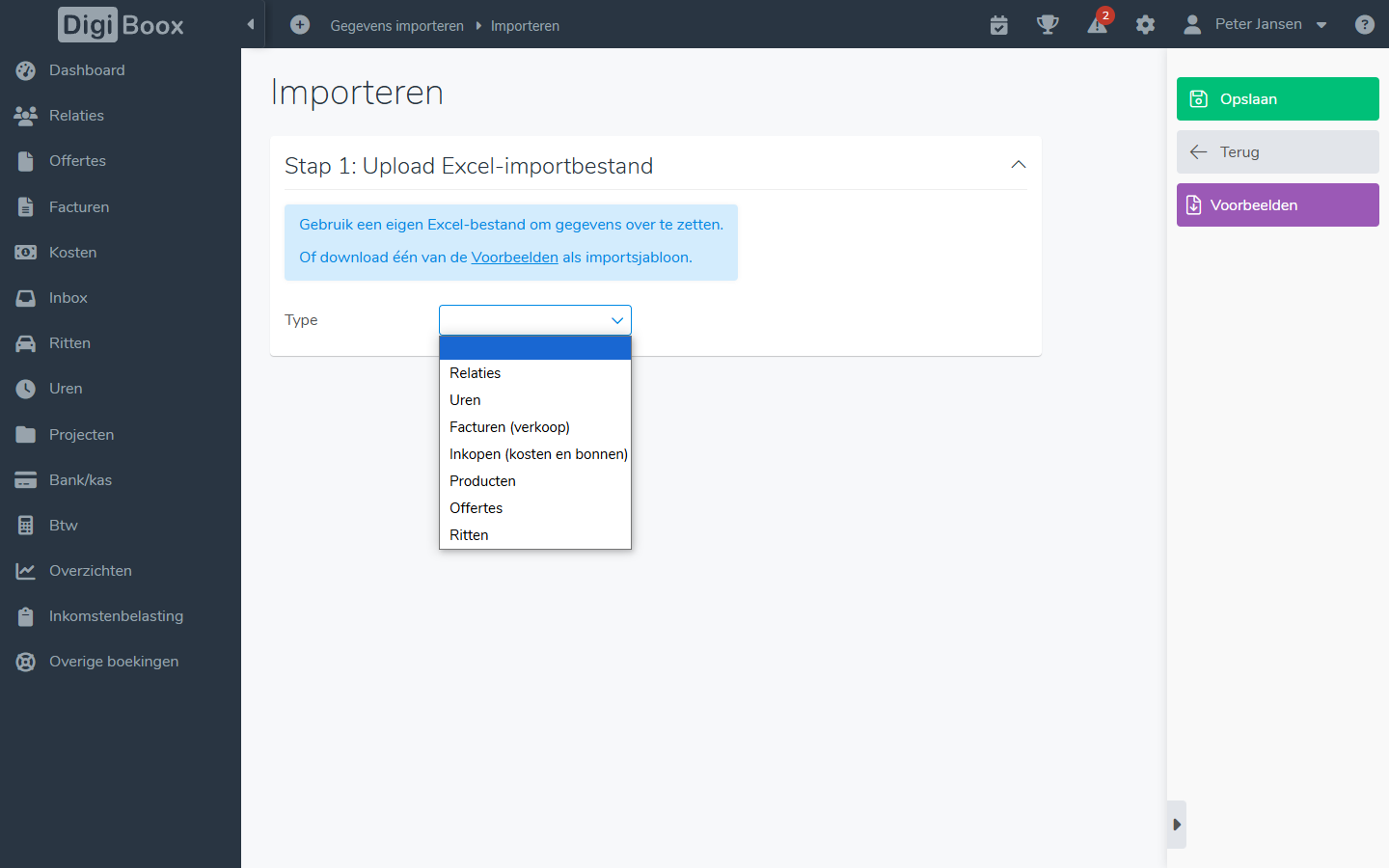Viewport: 1389px width, 868px height.
Task: Follow the Voorbeelden link in info box
Action: [x=514, y=258]
